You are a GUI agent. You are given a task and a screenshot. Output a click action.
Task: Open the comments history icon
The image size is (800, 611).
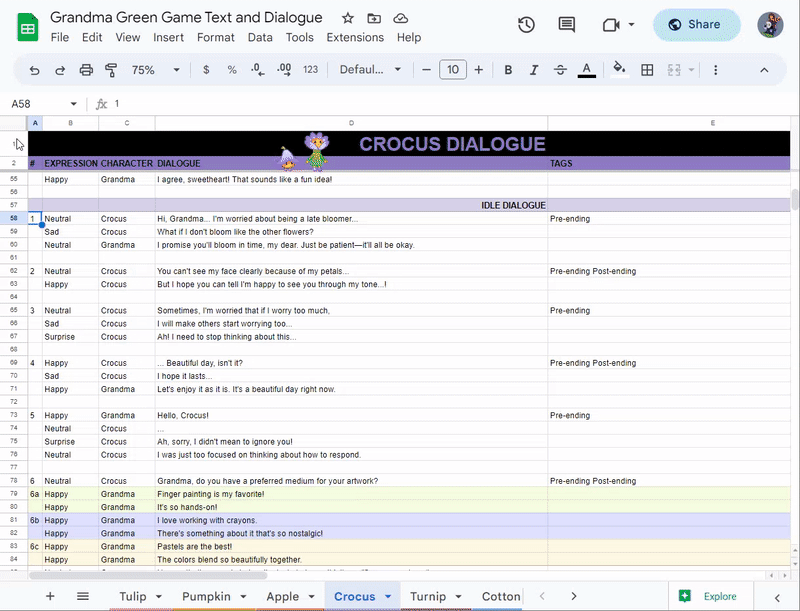coord(567,25)
